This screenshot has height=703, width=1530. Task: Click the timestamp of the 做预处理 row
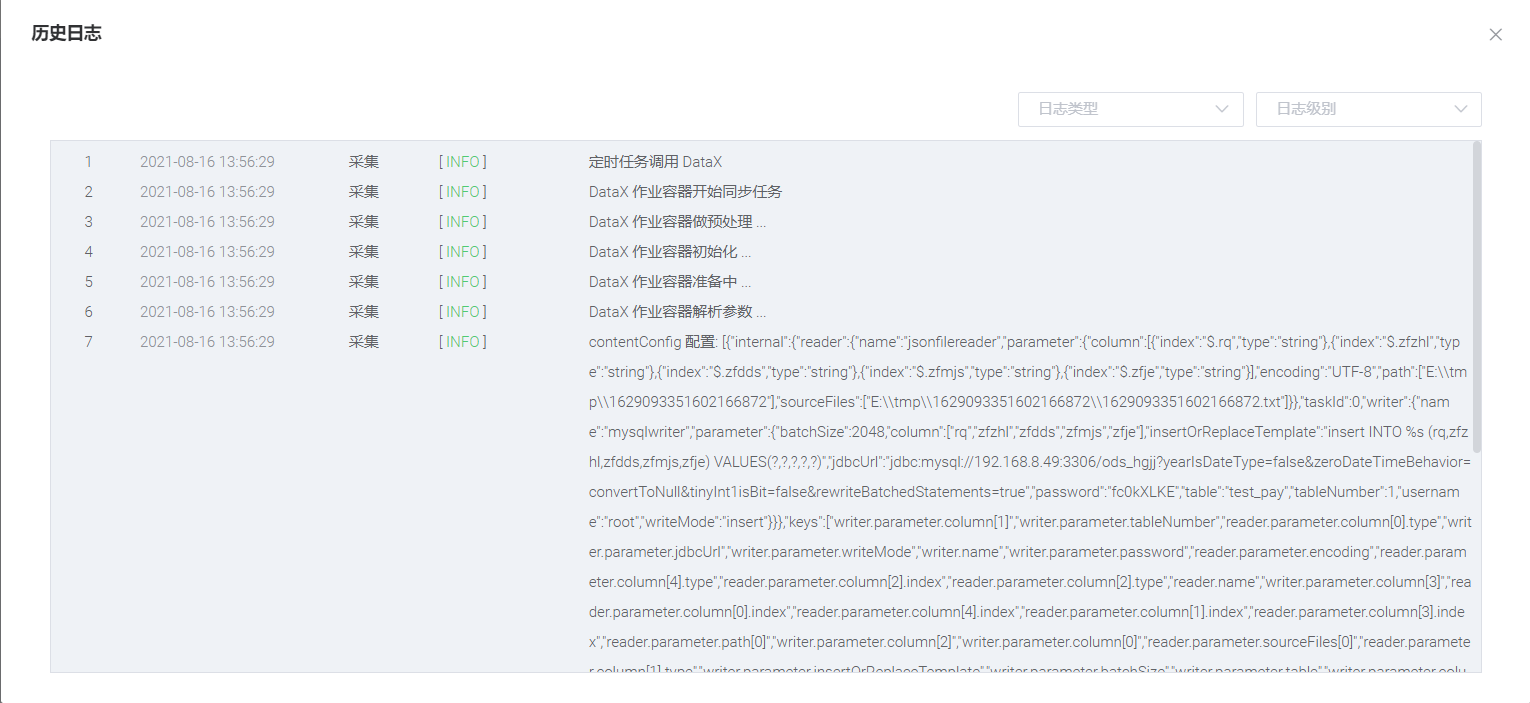tap(207, 221)
